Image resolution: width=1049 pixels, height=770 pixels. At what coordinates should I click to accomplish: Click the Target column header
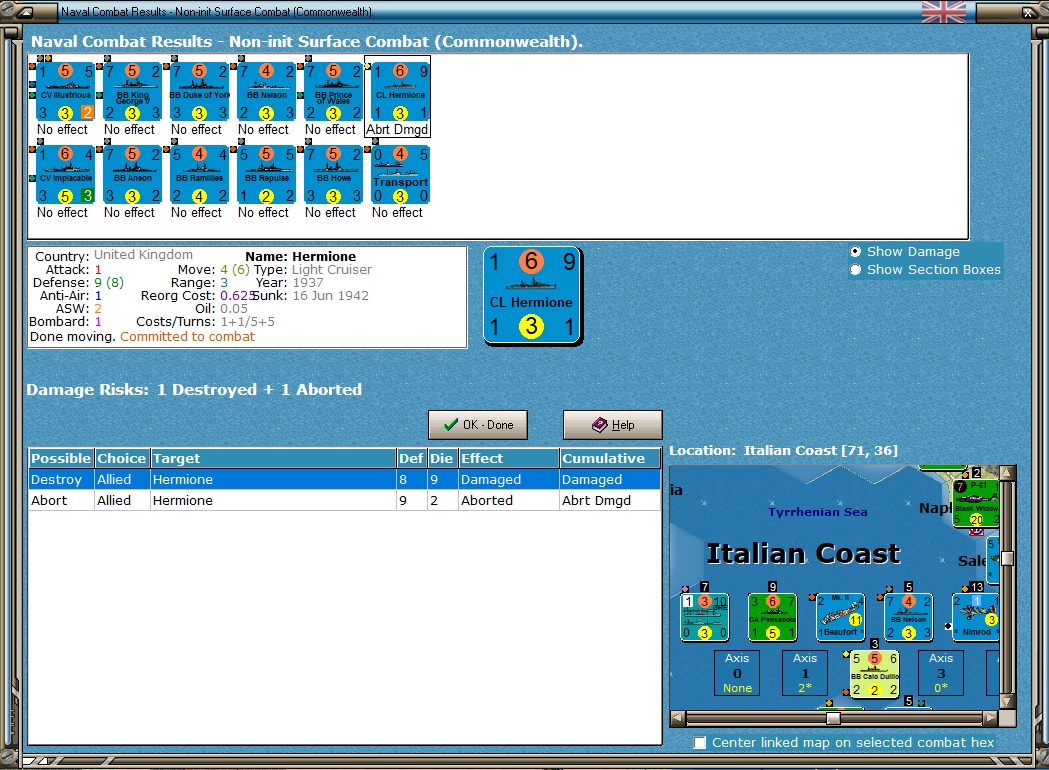(x=273, y=458)
